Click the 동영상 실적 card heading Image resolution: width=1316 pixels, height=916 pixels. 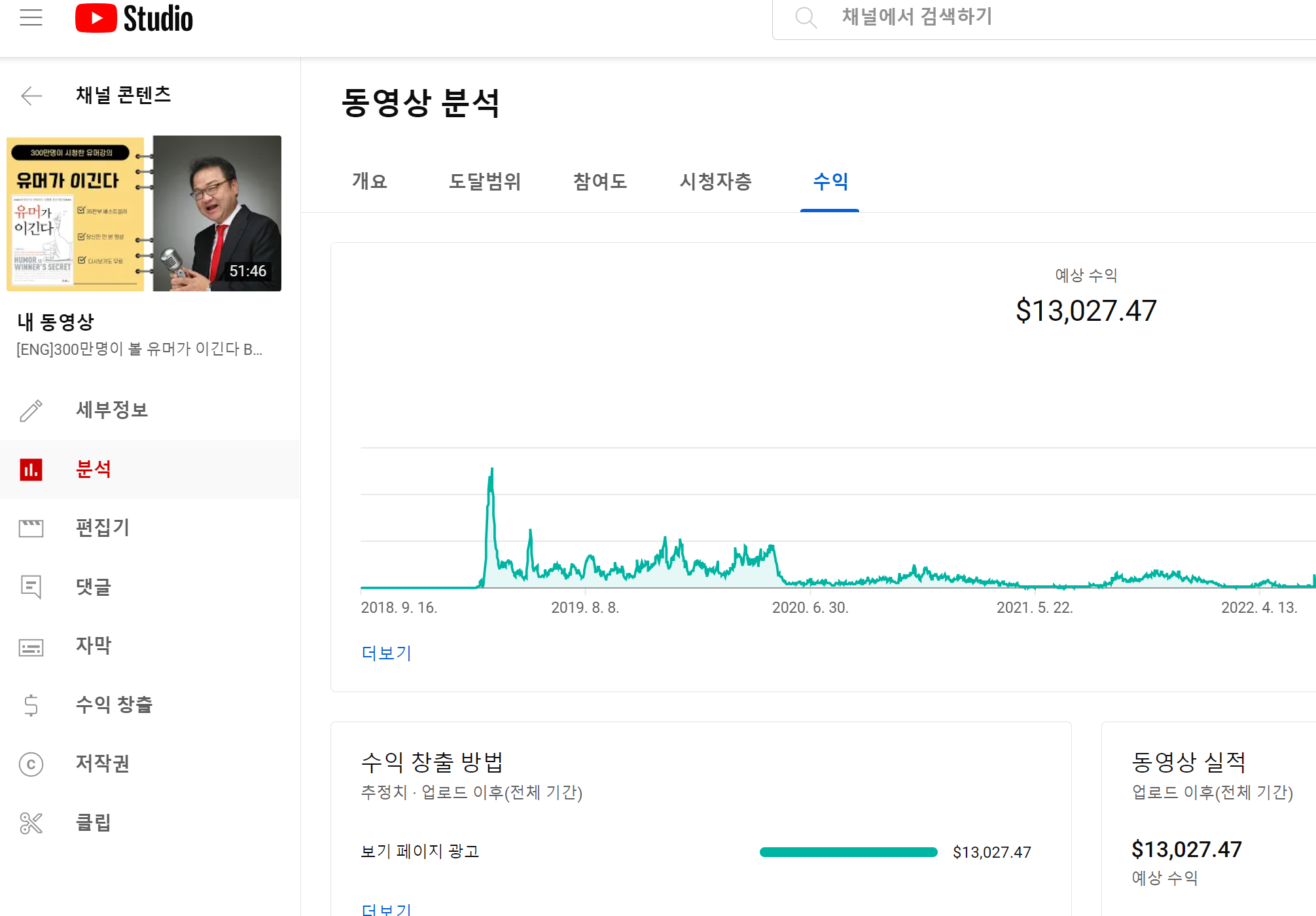point(1188,762)
